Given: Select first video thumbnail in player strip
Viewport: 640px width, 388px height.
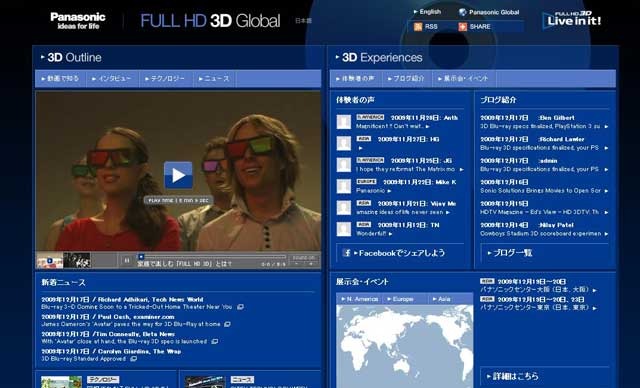Looking at the screenshot, I should click(49, 260).
